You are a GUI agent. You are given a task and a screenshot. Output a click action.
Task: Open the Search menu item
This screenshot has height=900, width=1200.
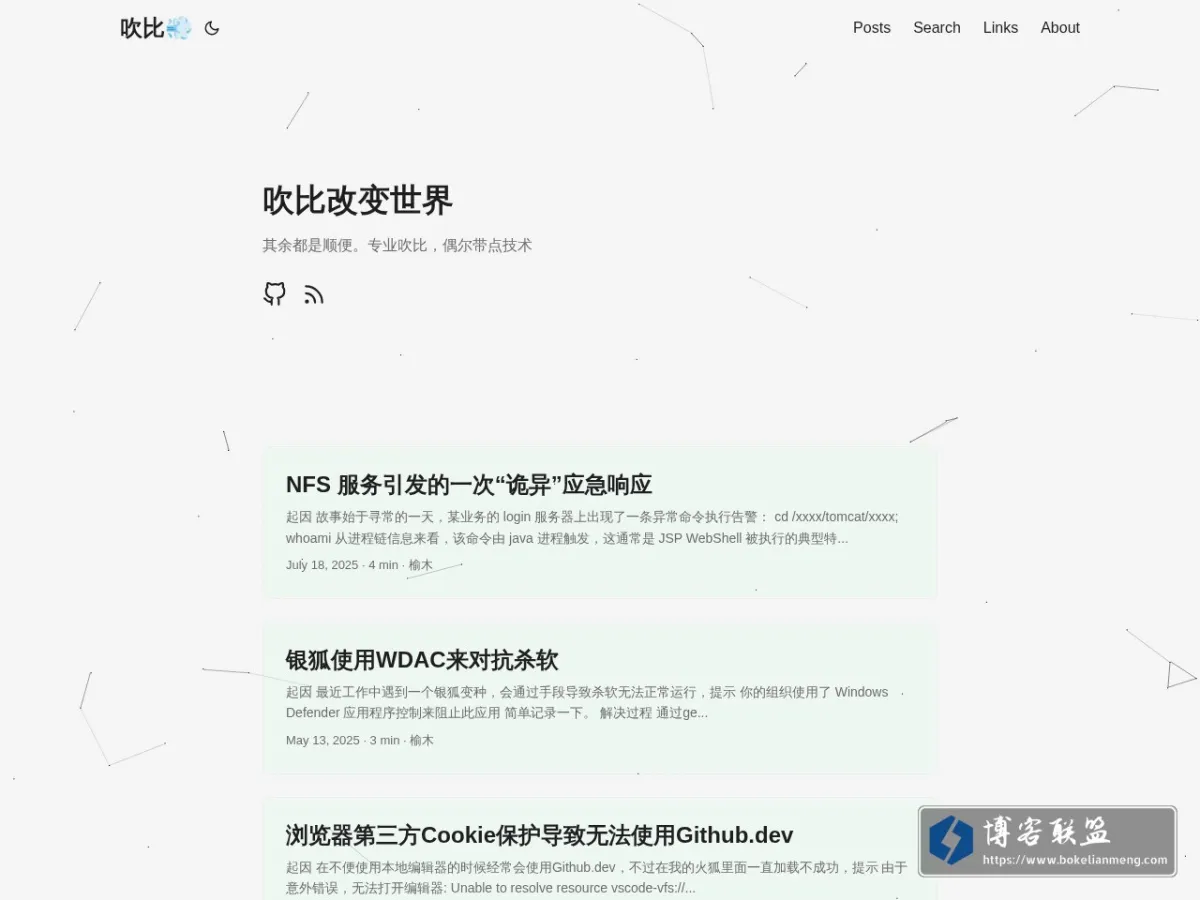937,28
